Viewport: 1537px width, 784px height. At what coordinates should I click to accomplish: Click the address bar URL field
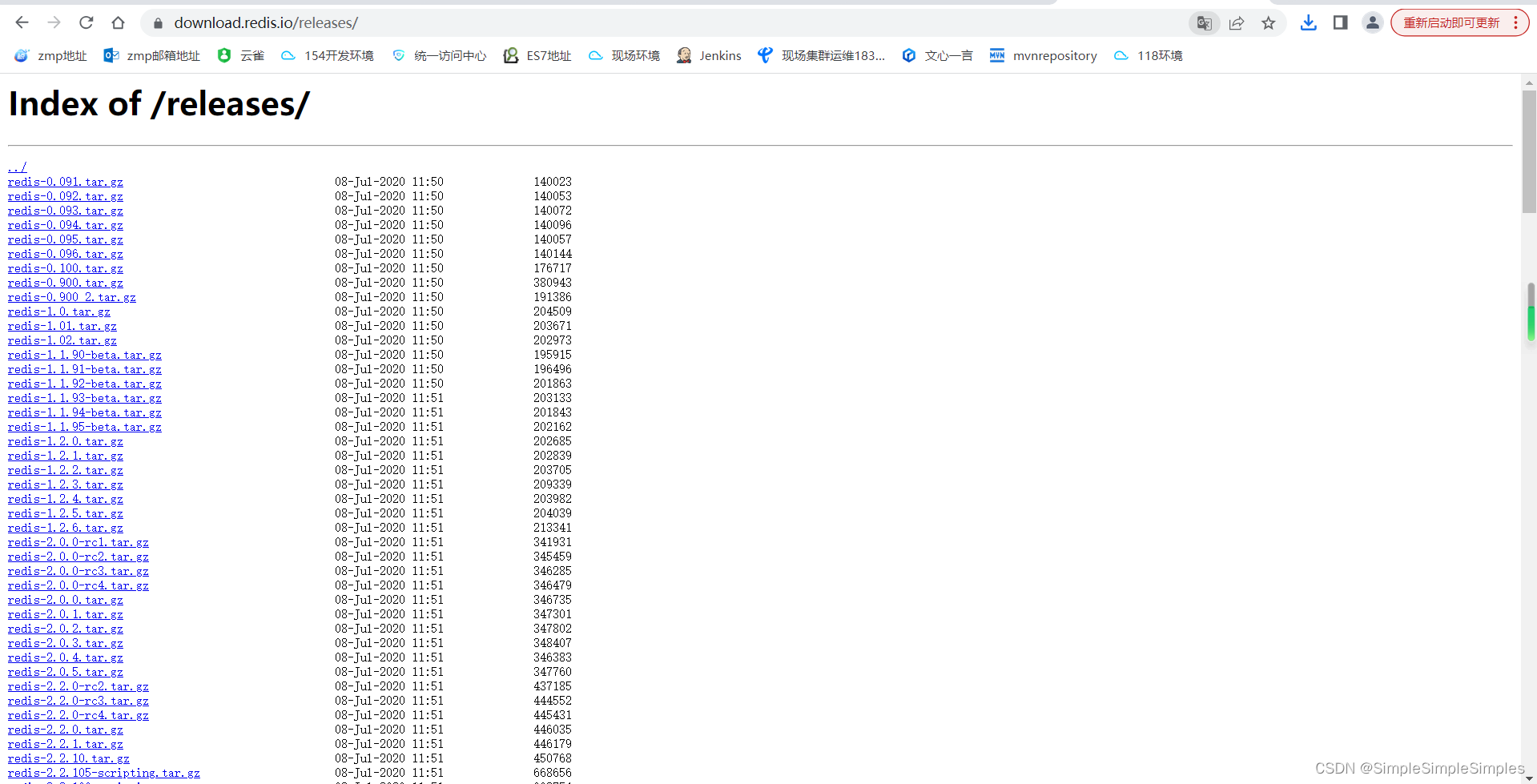click(673, 23)
